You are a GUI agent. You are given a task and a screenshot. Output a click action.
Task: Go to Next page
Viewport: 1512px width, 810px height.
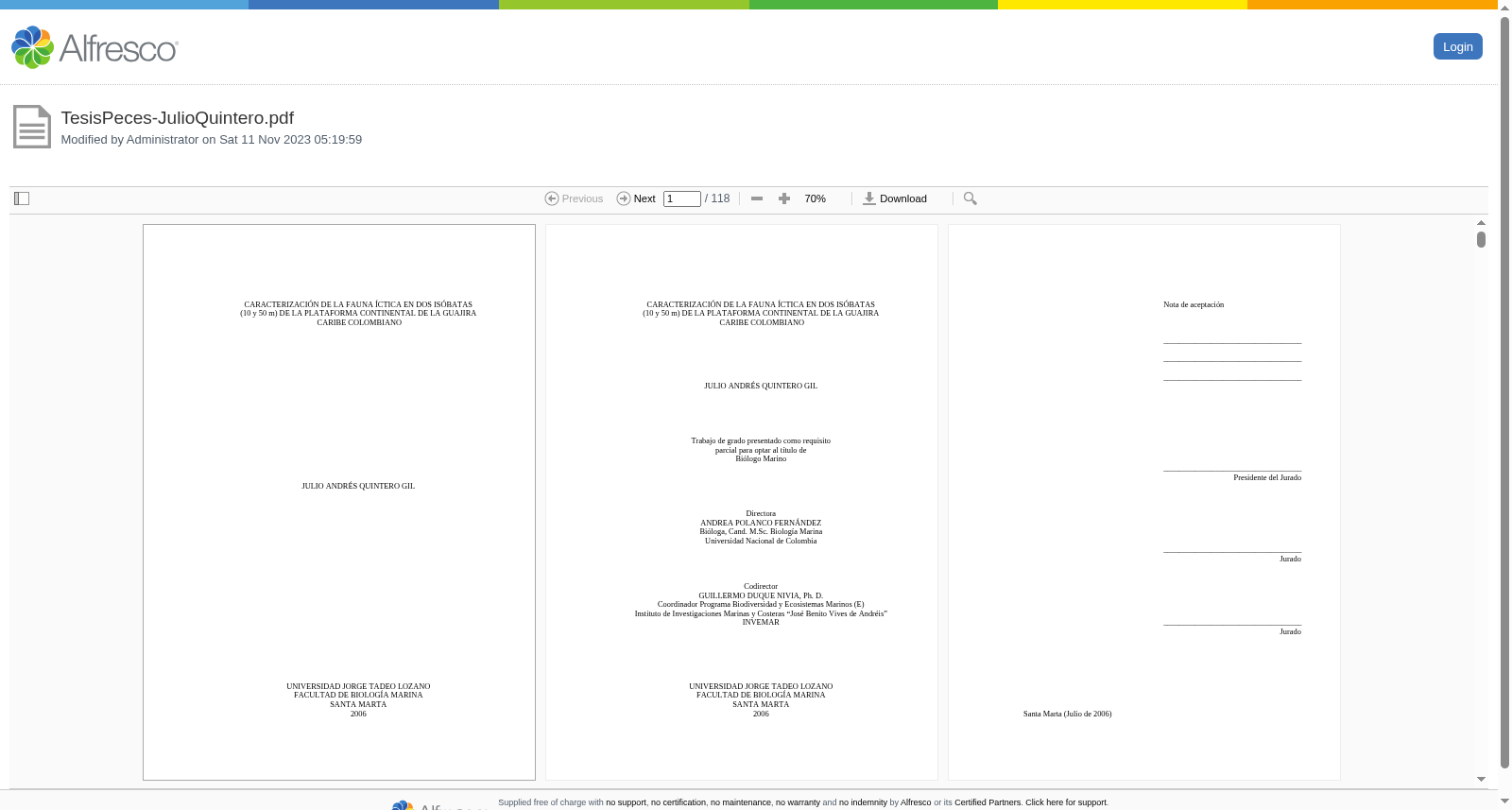point(636,198)
